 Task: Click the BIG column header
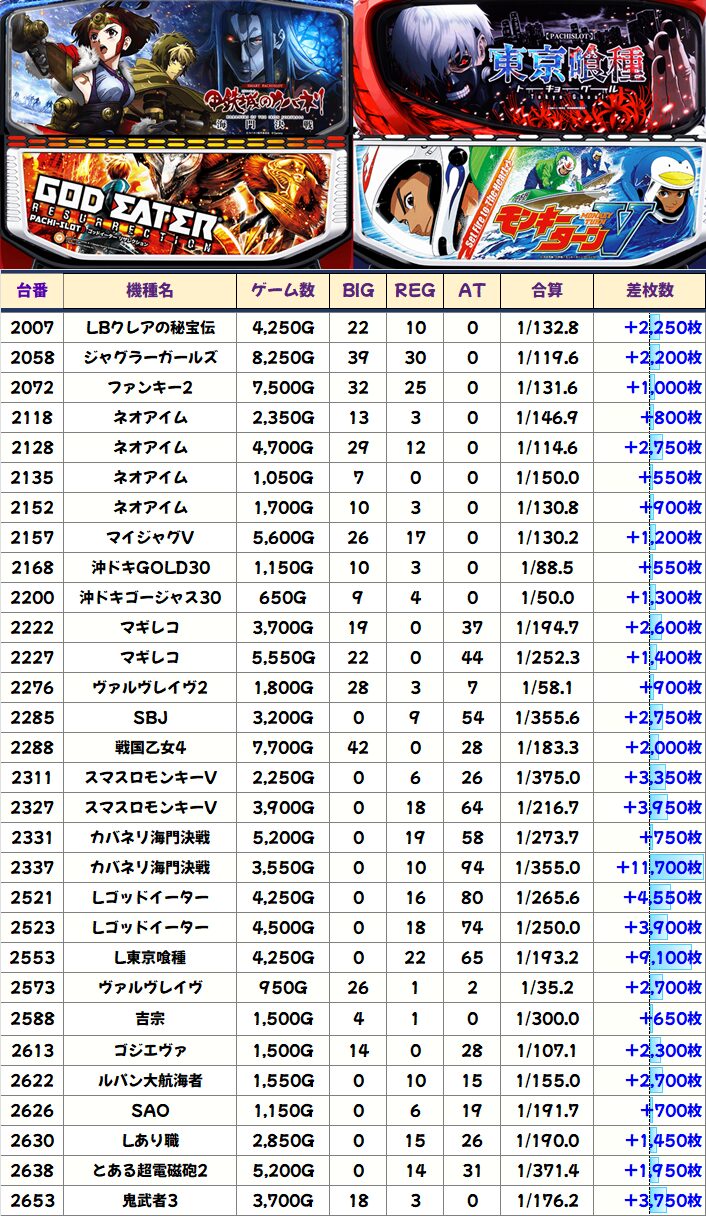click(x=357, y=290)
